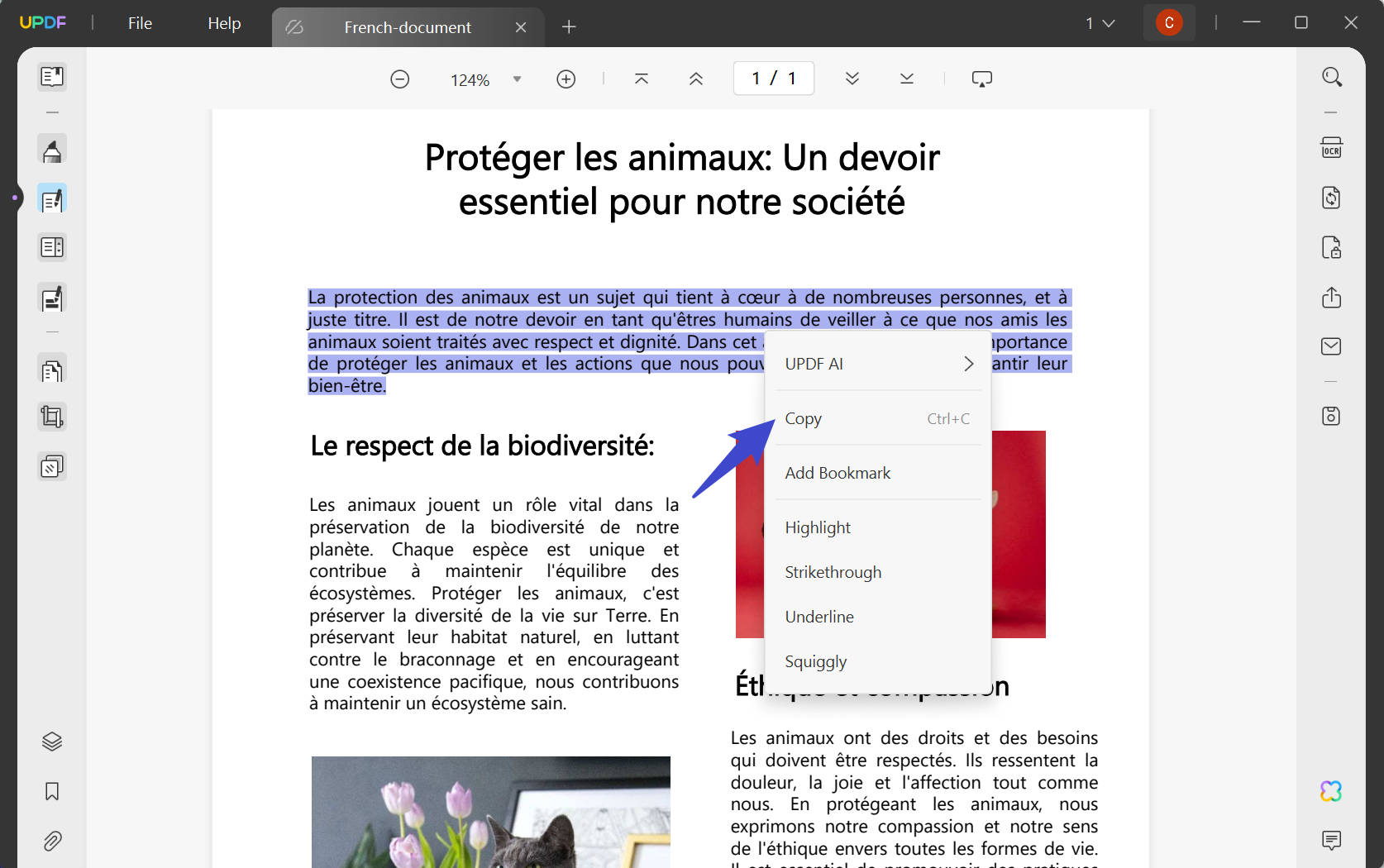Select the Edit PDF tool
The image size is (1384, 868).
tap(52, 198)
